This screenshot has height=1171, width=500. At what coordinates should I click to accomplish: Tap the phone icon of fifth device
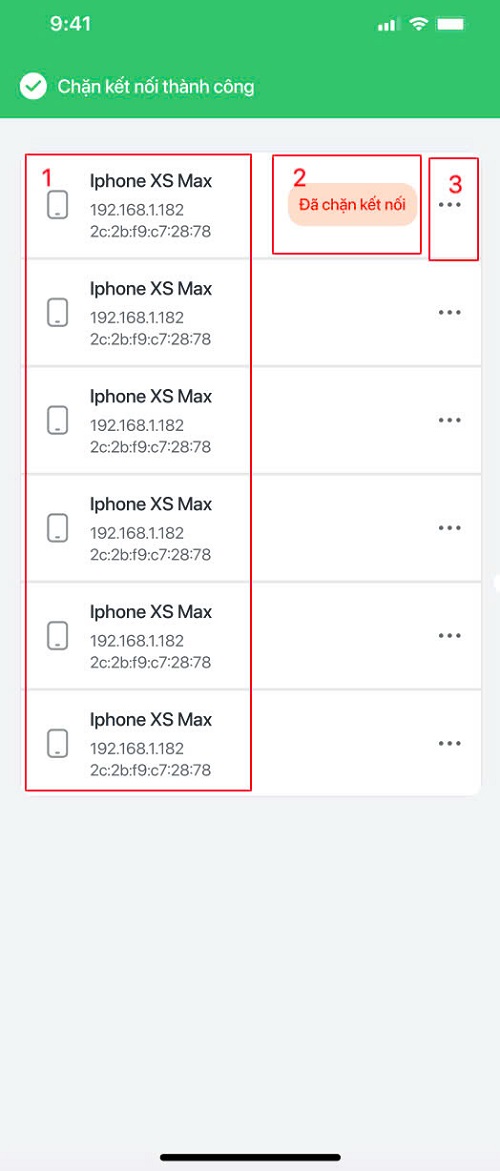click(x=57, y=636)
